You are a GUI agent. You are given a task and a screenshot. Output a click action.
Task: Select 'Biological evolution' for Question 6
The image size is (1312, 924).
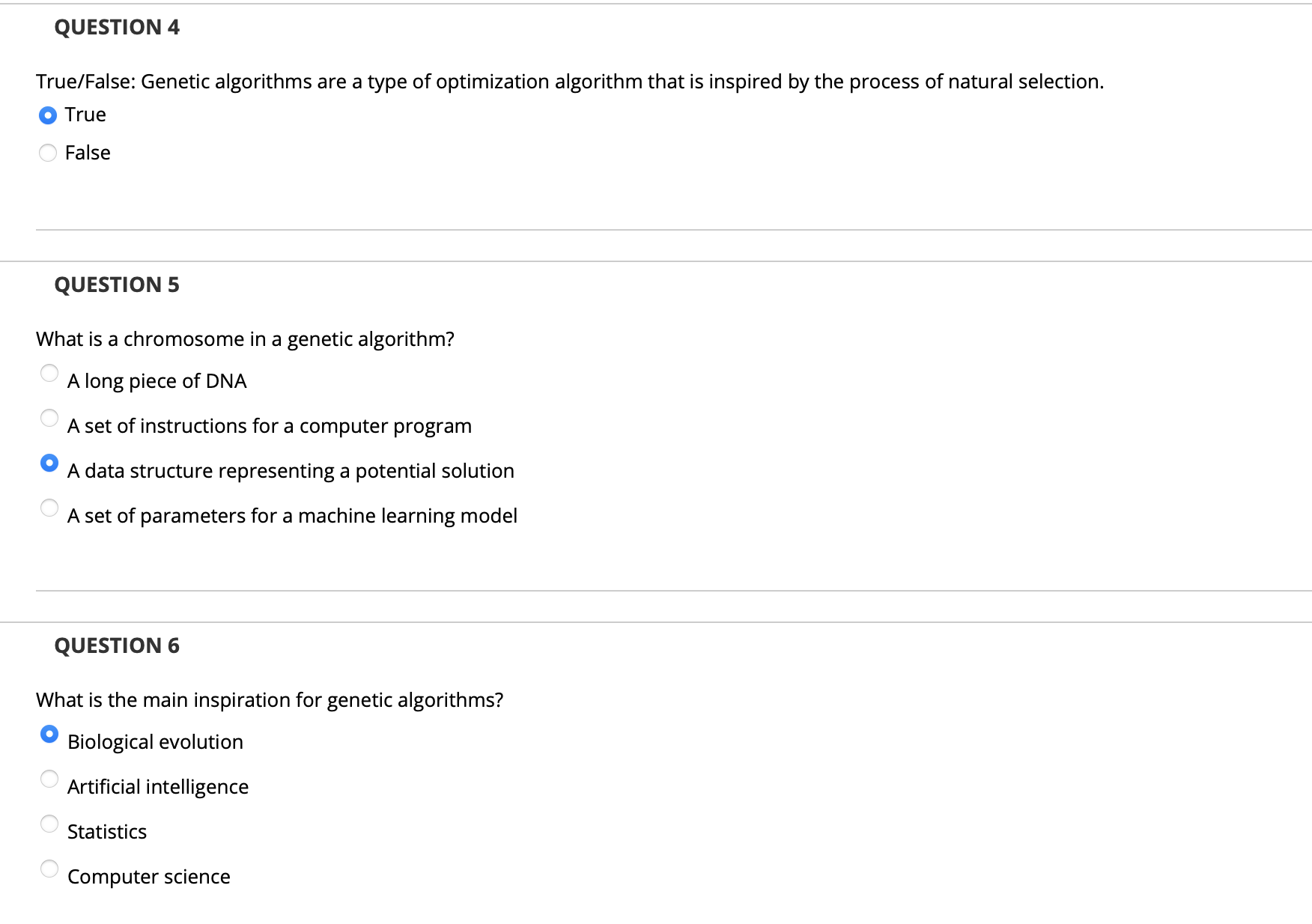click(x=48, y=734)
